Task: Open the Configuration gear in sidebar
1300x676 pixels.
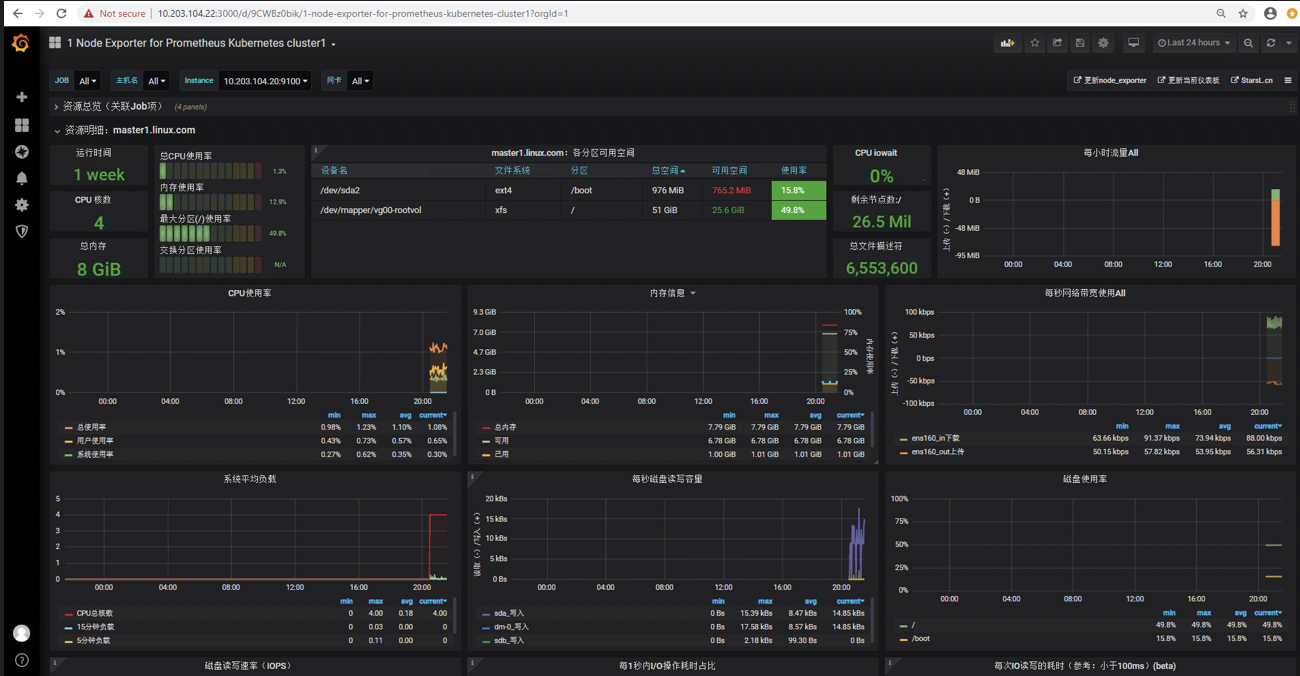Action: 21,205
